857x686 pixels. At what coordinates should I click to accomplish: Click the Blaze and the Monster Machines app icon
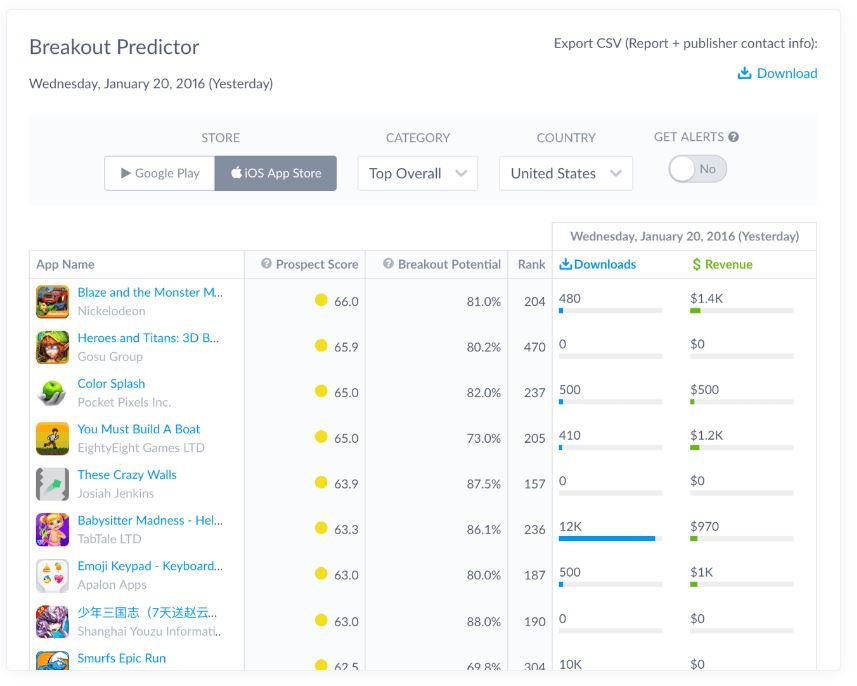click(52, 300)
